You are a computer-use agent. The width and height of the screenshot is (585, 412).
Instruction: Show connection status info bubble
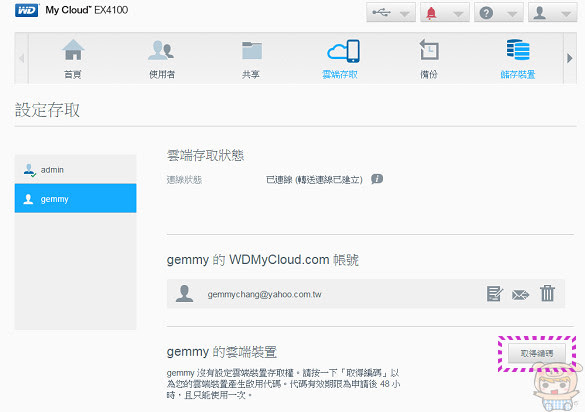(x=377, y=179)
